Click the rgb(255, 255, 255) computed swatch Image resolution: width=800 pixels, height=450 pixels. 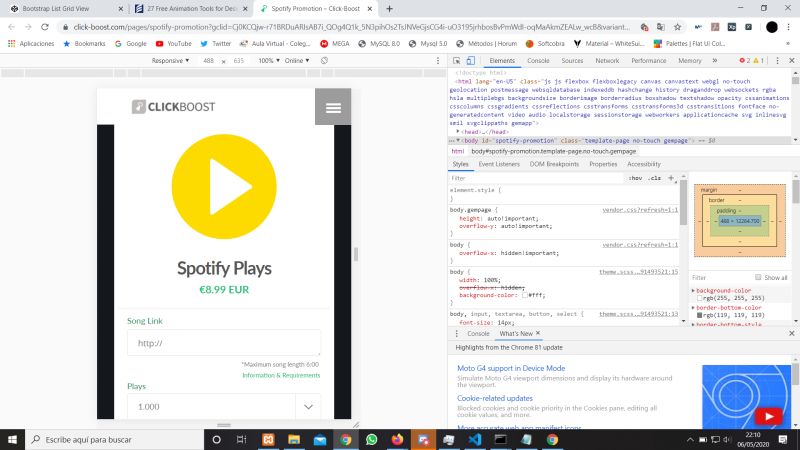[x=699, y=298]
